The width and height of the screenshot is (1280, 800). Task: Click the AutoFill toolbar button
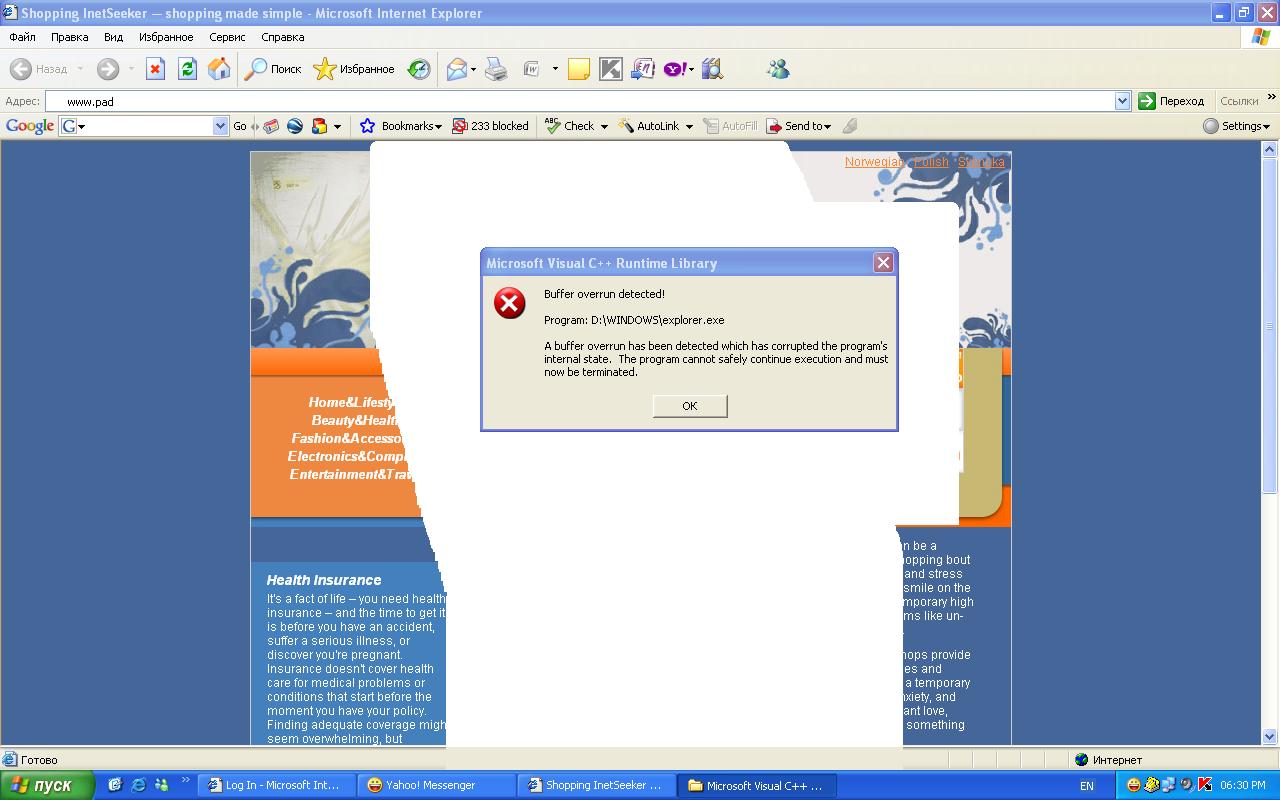(730, 126)
